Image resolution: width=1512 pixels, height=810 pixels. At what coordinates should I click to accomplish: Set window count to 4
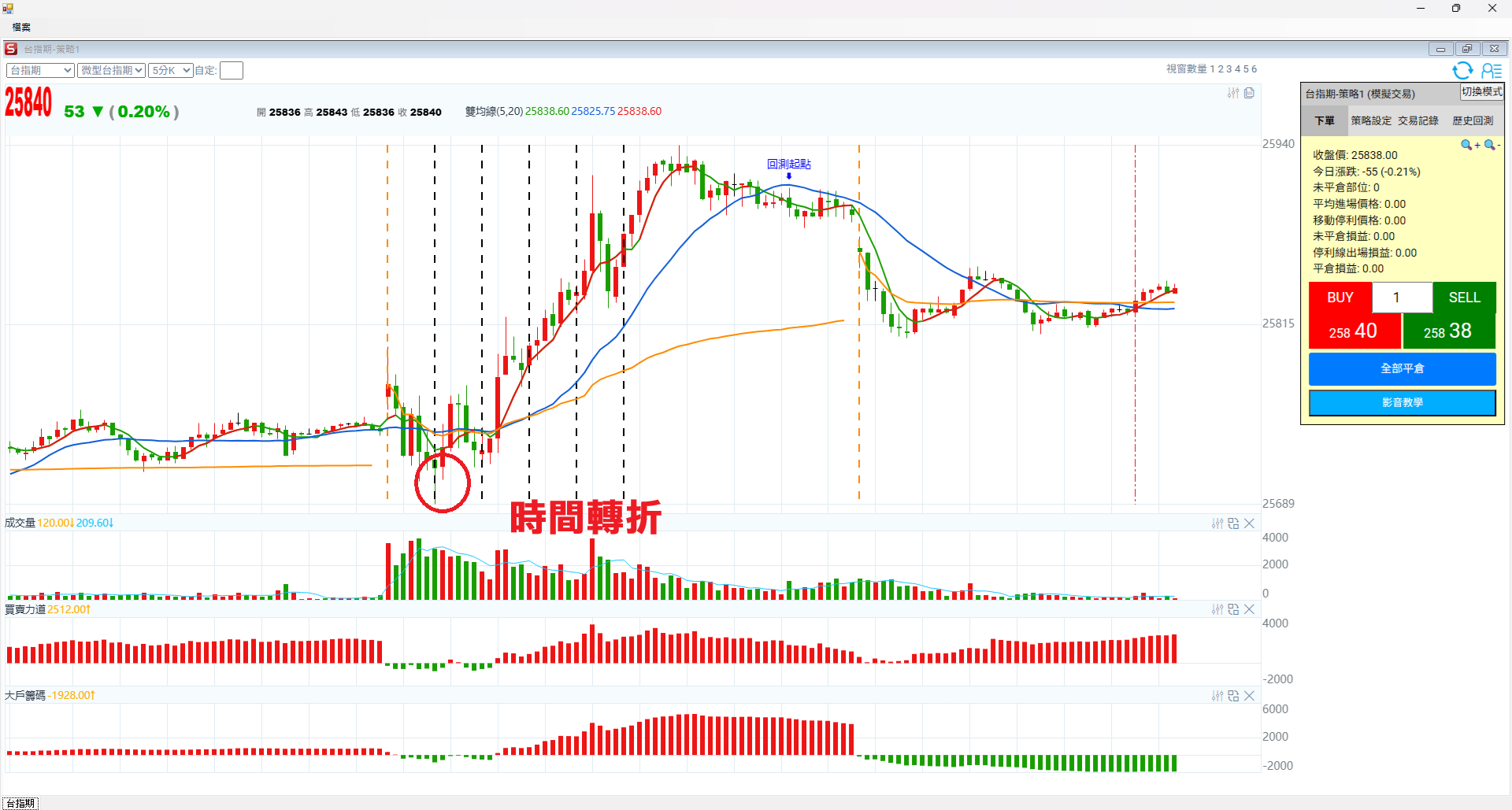click(1237, 69)
